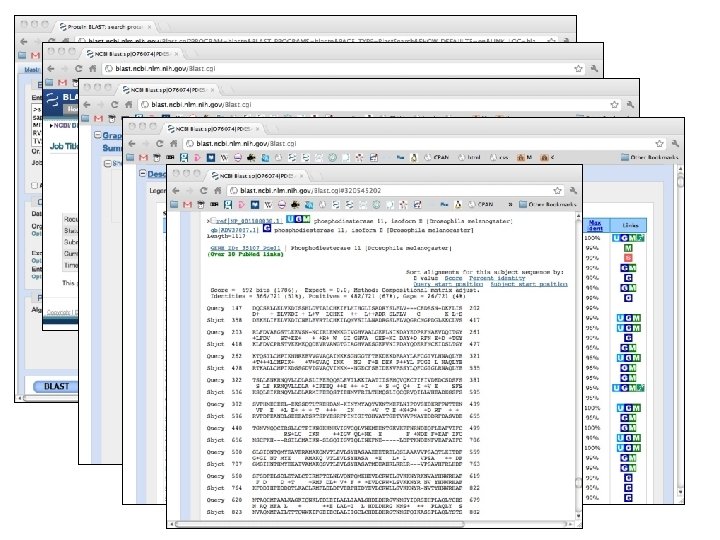
Task: Click the home icon in the descriptions window
Action: [x=174, y=144]
